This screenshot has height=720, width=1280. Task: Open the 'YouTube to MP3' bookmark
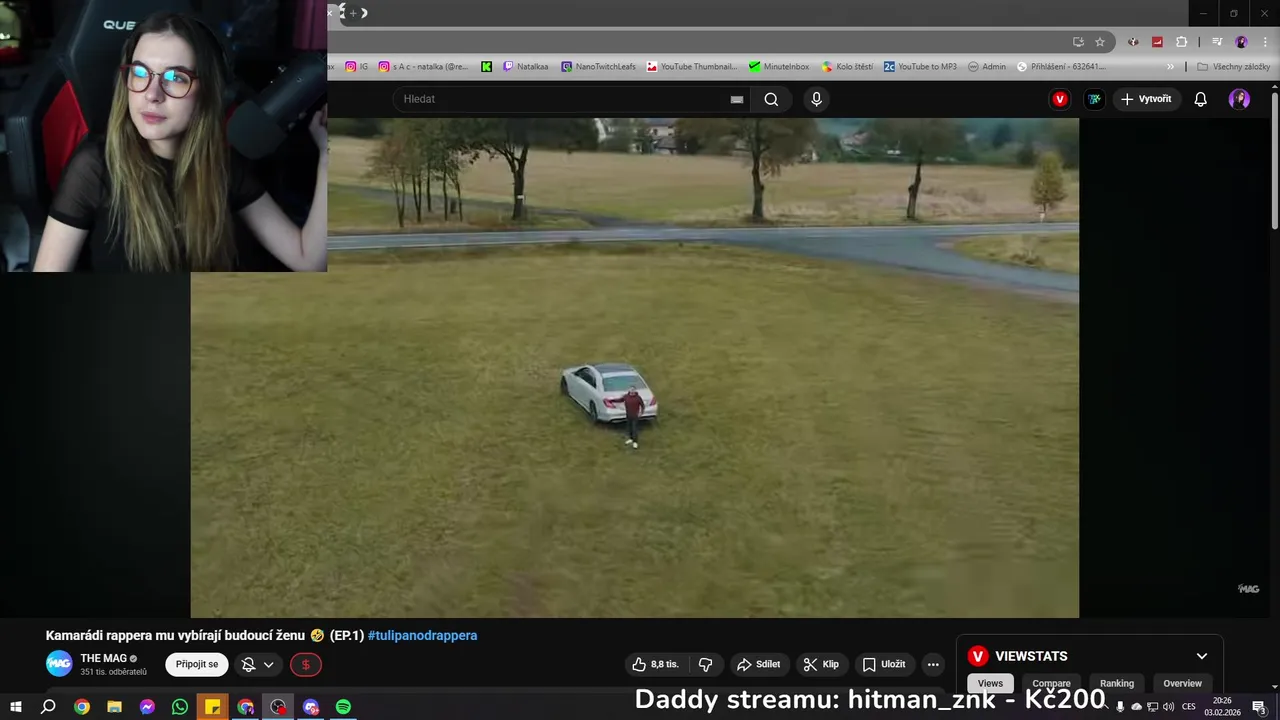click(x=920, y=67)
